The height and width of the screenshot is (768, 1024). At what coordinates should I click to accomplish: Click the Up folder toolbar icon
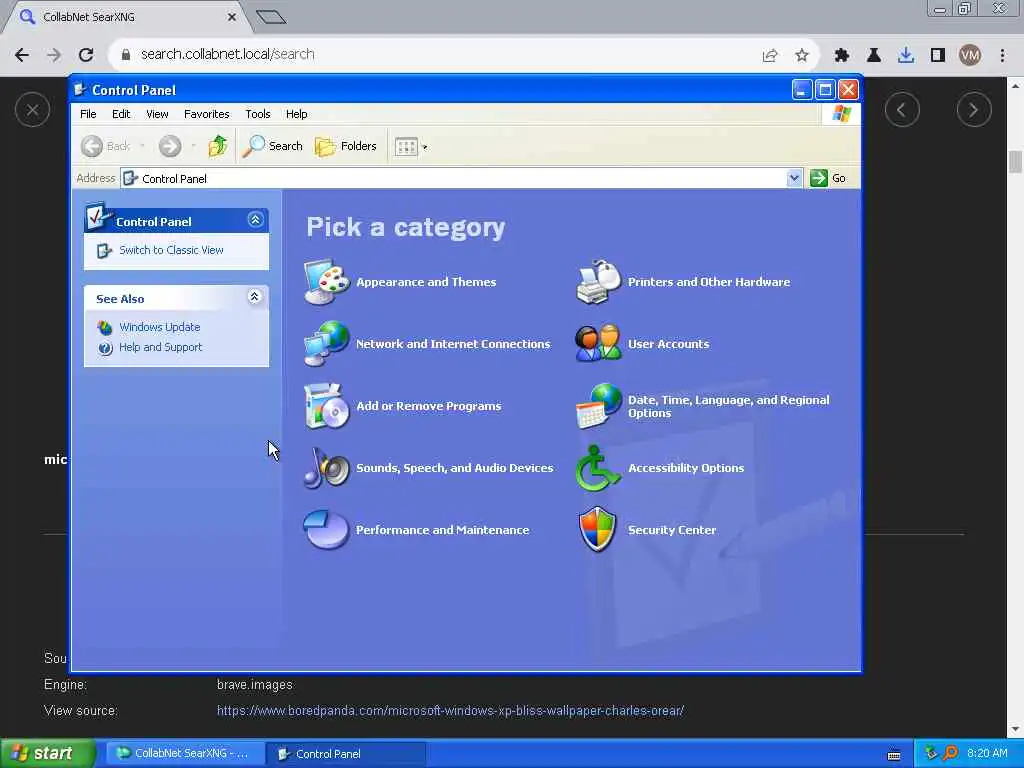click(x=217, y=146)
